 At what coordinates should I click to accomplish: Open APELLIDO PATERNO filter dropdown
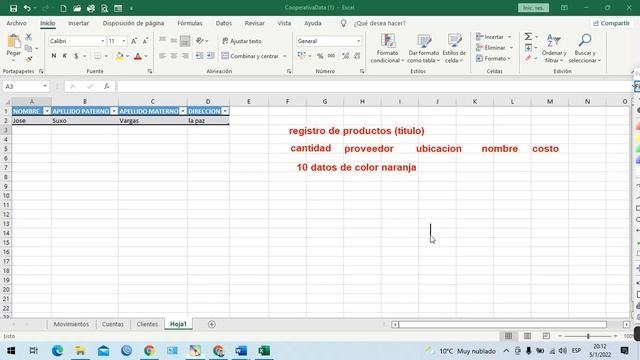coord(114,111)
